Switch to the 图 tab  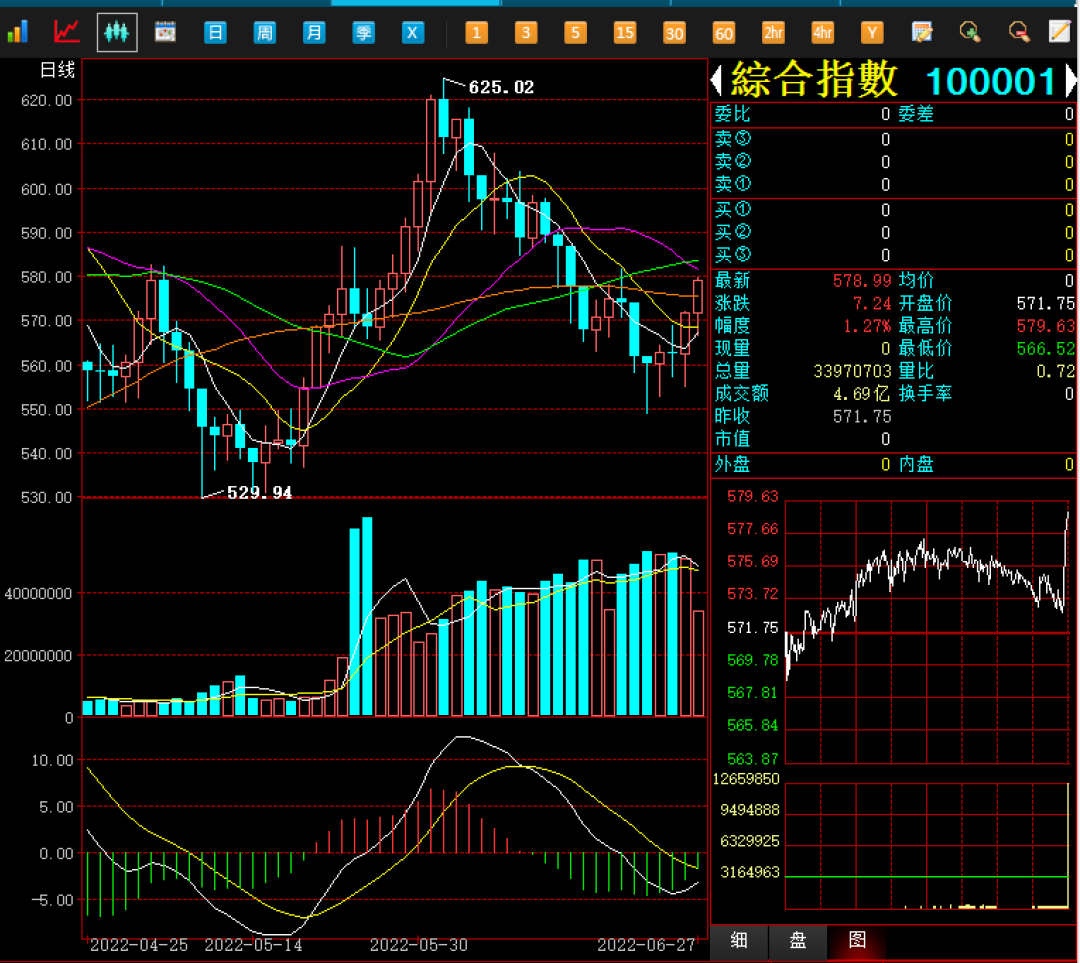857,940
